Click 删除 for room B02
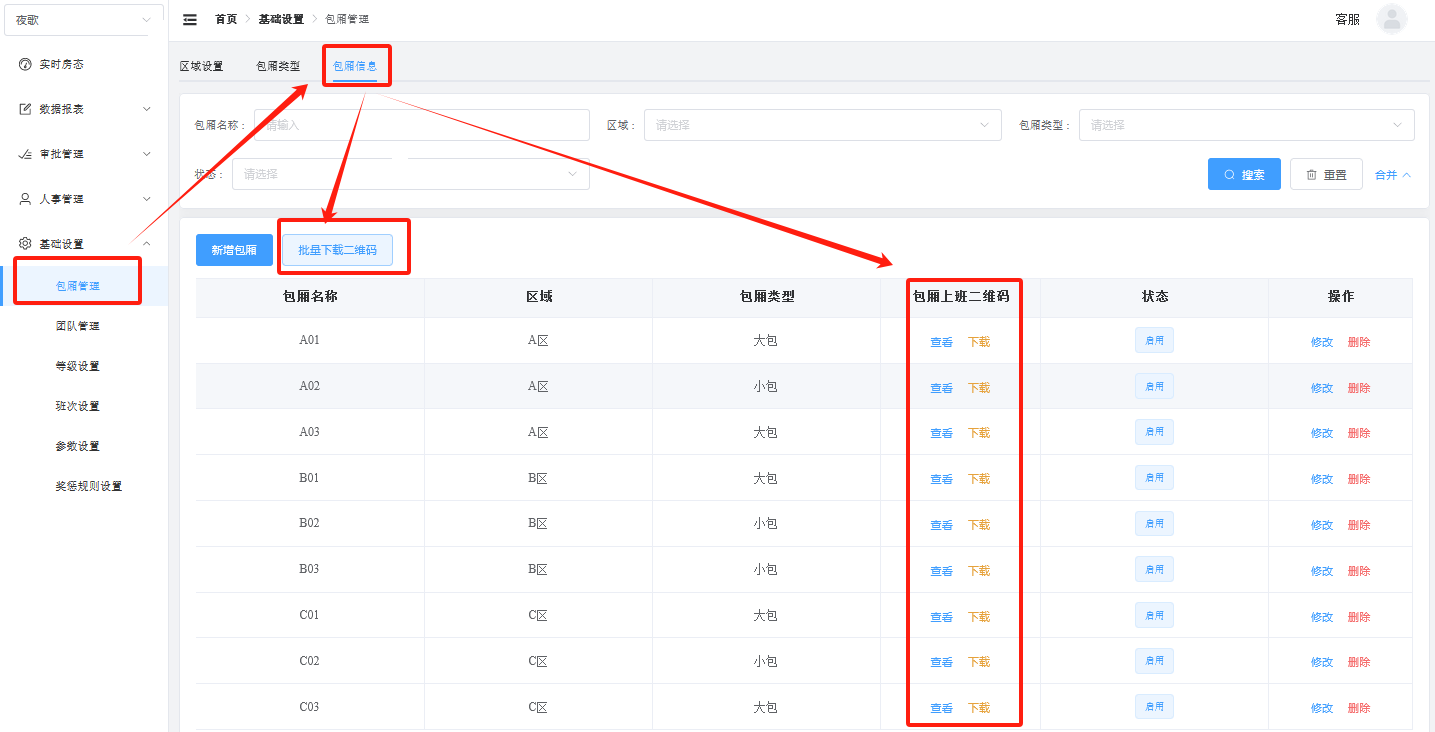The height and width of the screenshot is (732, 1435). tap(1359, 525)
